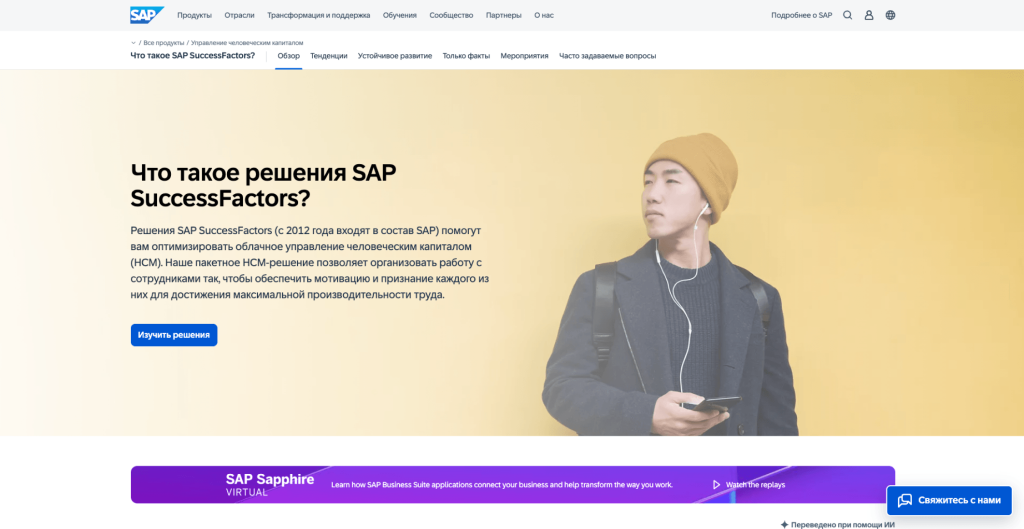1024x529 pixels.
Task: Open the search magnifier icon
Action: pyautogui.click(x=848, y=15)
